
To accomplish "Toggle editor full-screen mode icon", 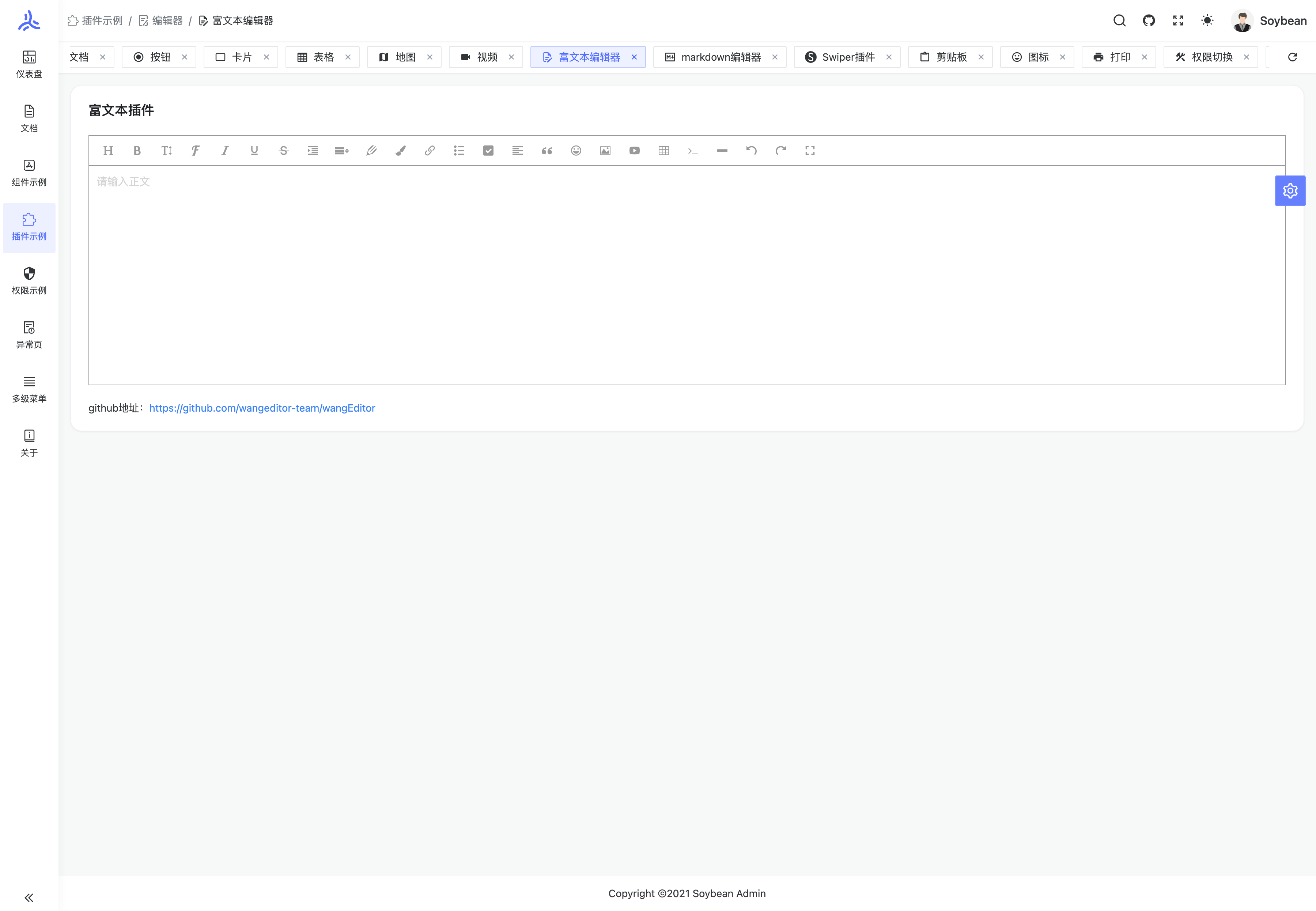I will coord(810,151).
